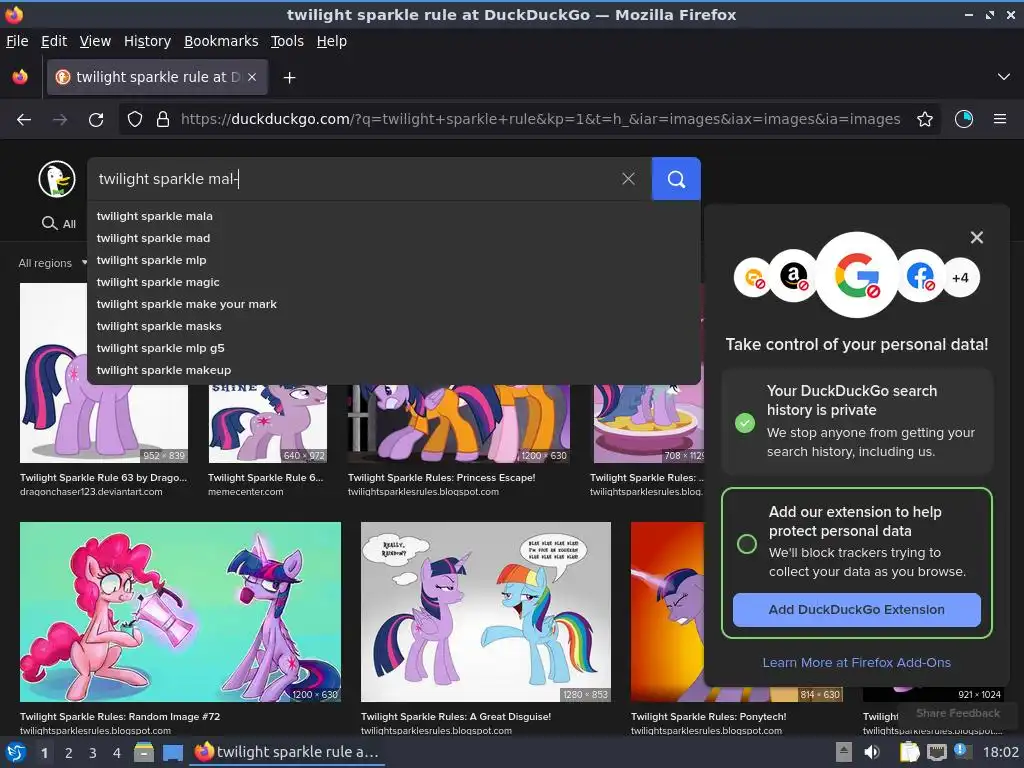Click dragonchaser123.deviantart.com source link
Viewport: 1024px width, 768px height.
coord(91,492)
